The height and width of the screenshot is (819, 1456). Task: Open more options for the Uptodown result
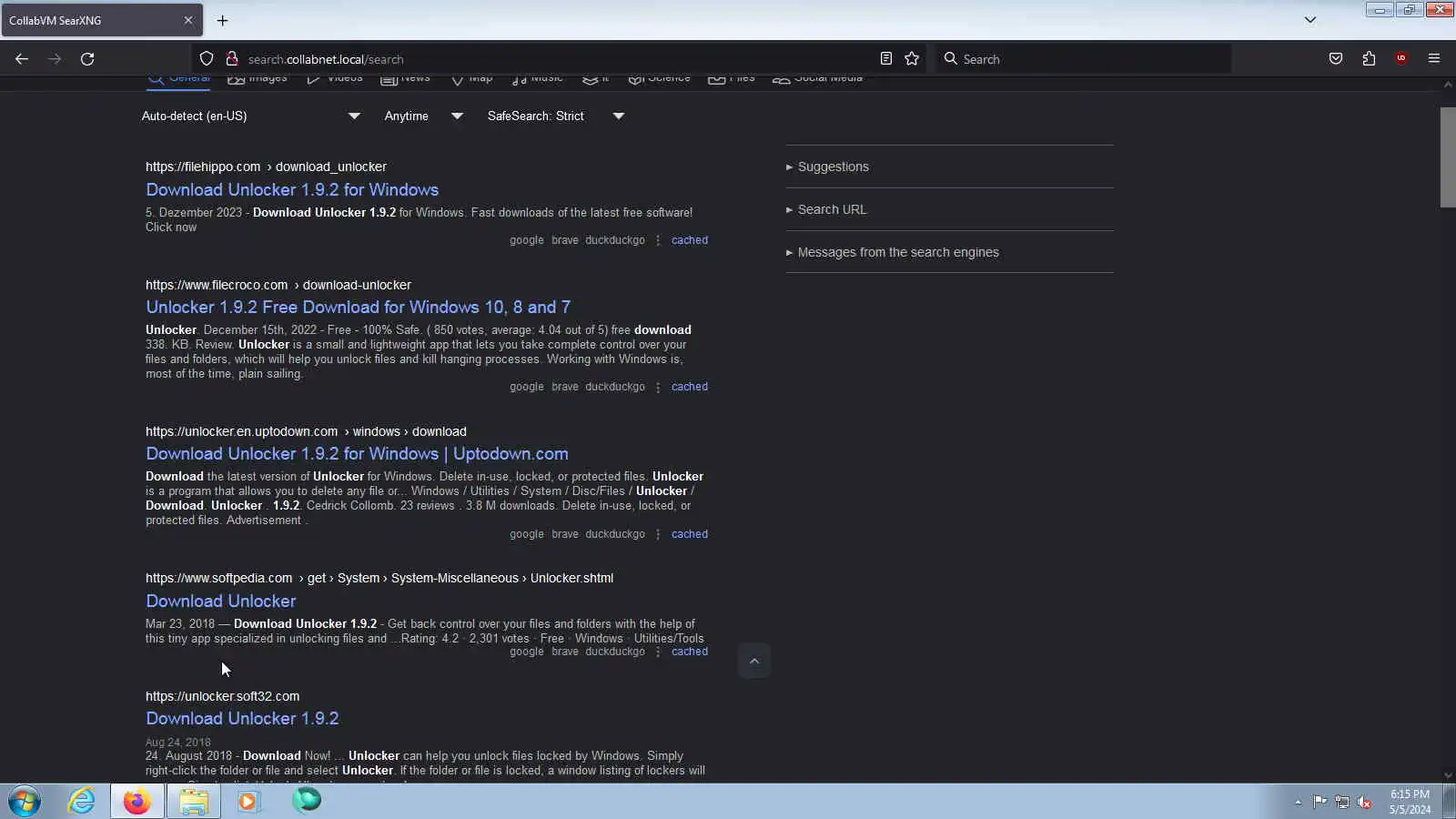point(658,534)
